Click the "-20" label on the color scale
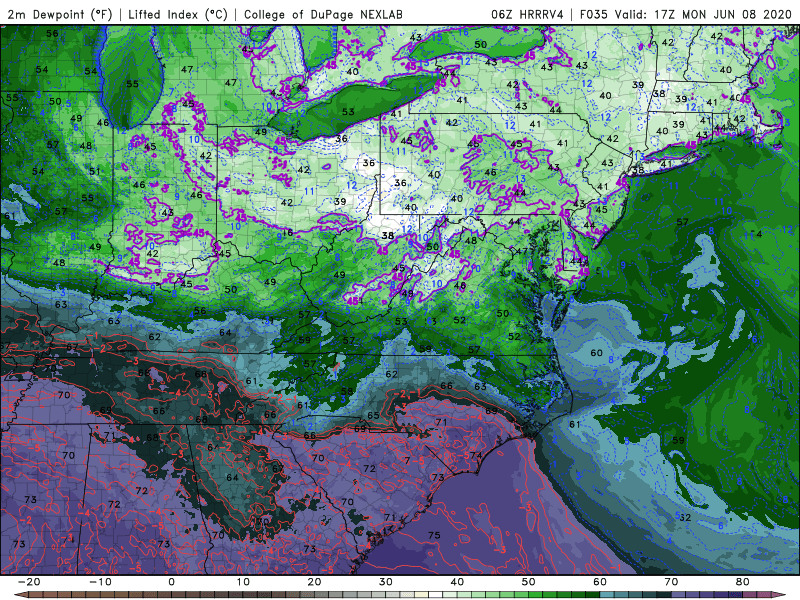The height and width of the screenshot is (600, 800). 29,582
